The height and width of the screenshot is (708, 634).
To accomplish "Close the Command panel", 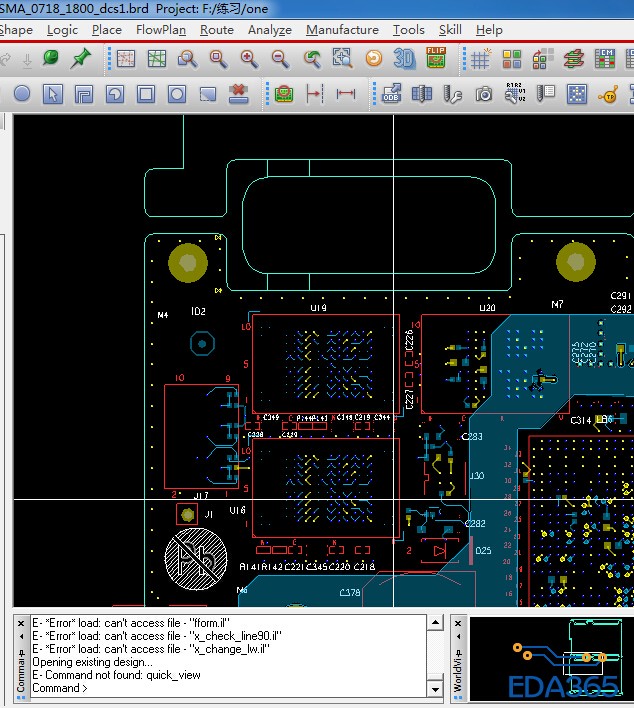I will [x=21, y=623].
